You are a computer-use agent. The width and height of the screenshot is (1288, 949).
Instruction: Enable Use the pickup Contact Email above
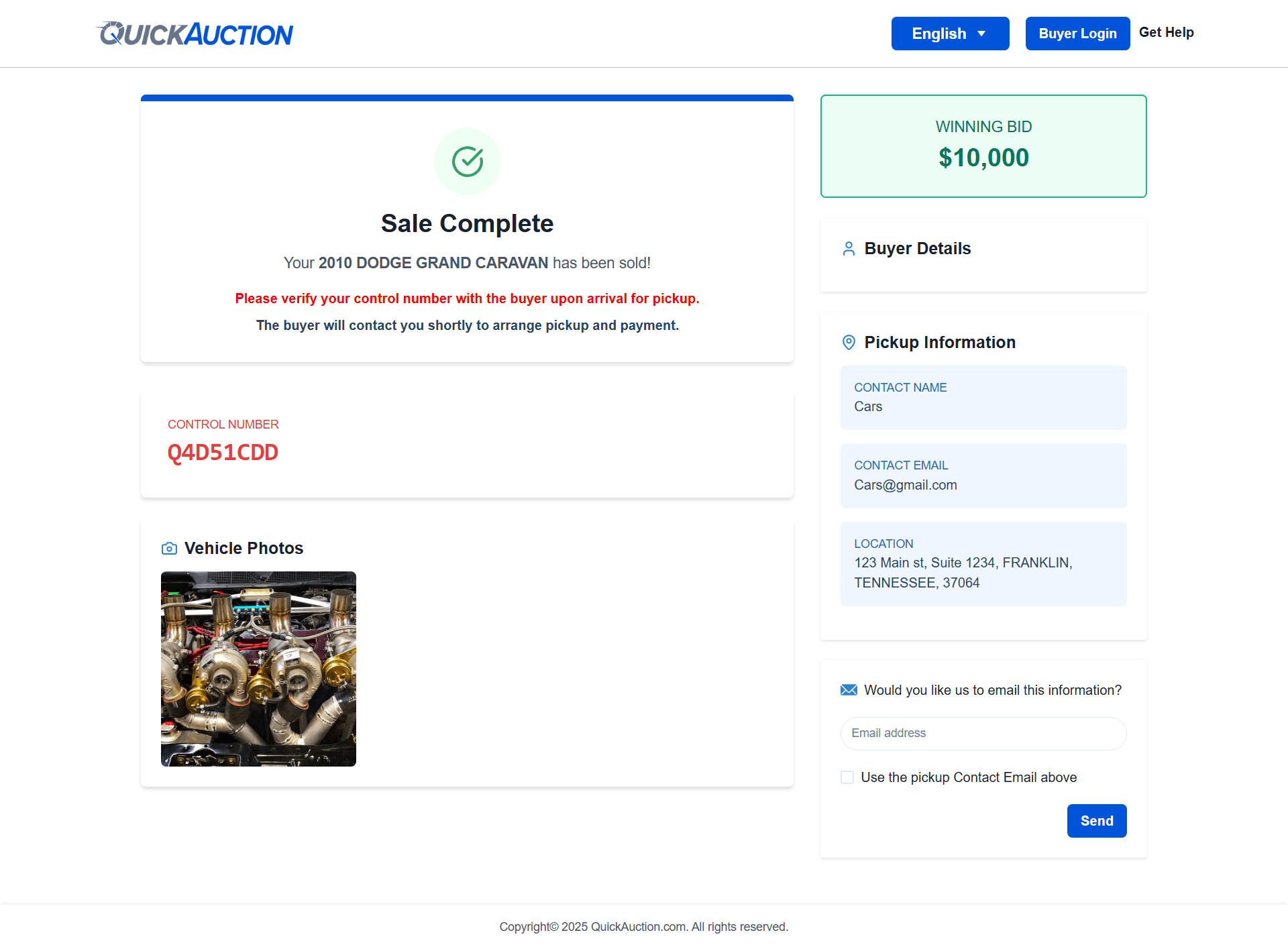click(847, 777)
